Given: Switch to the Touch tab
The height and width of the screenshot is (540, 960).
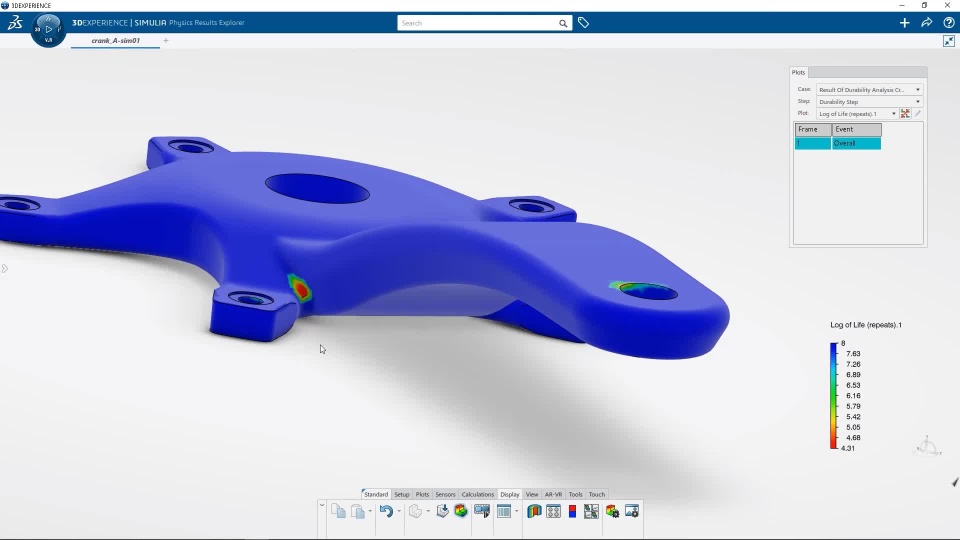Looking at the screenshot, I should tap(597, 494).
